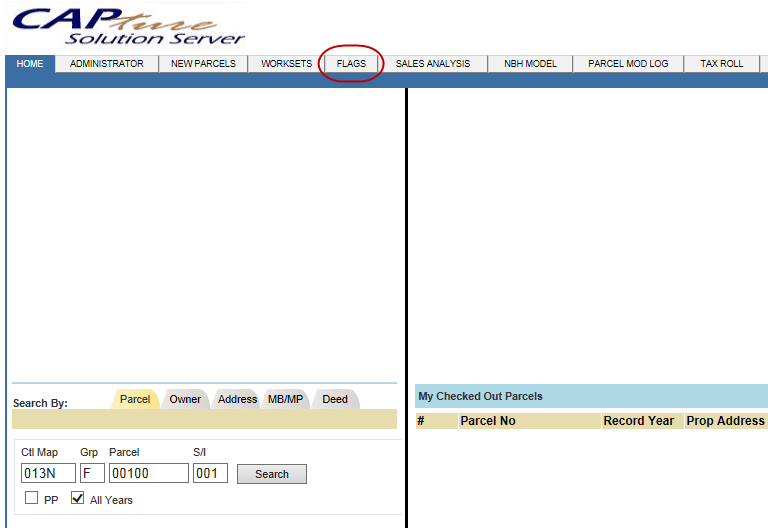Click the CAPture Solution Server logo
The width and height of the screenshot is (768, 528).
coord(128,26)
